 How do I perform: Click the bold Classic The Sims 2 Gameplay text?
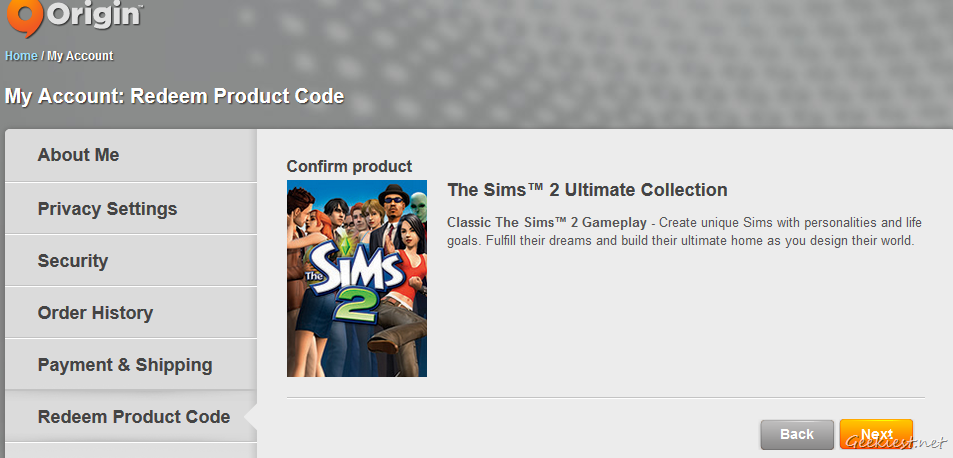coord(547,221)
